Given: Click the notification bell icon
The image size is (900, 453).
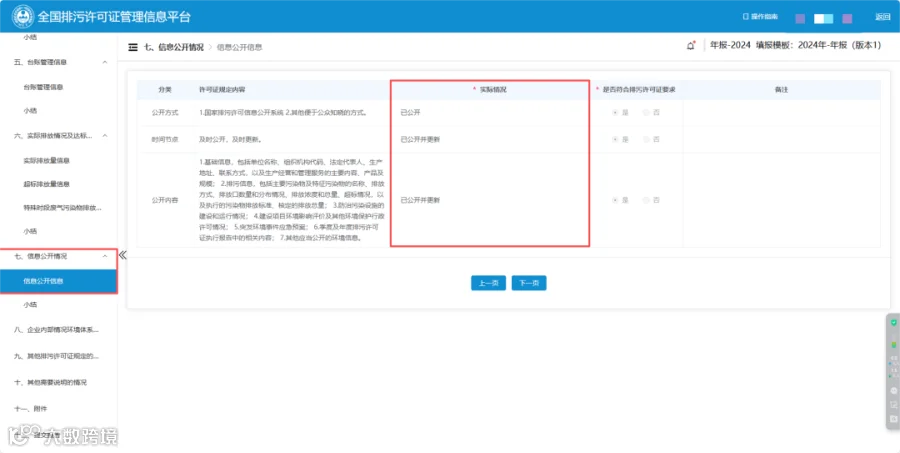Looking at the screenshot, I should pyautogui.click(x=690, y=46).
